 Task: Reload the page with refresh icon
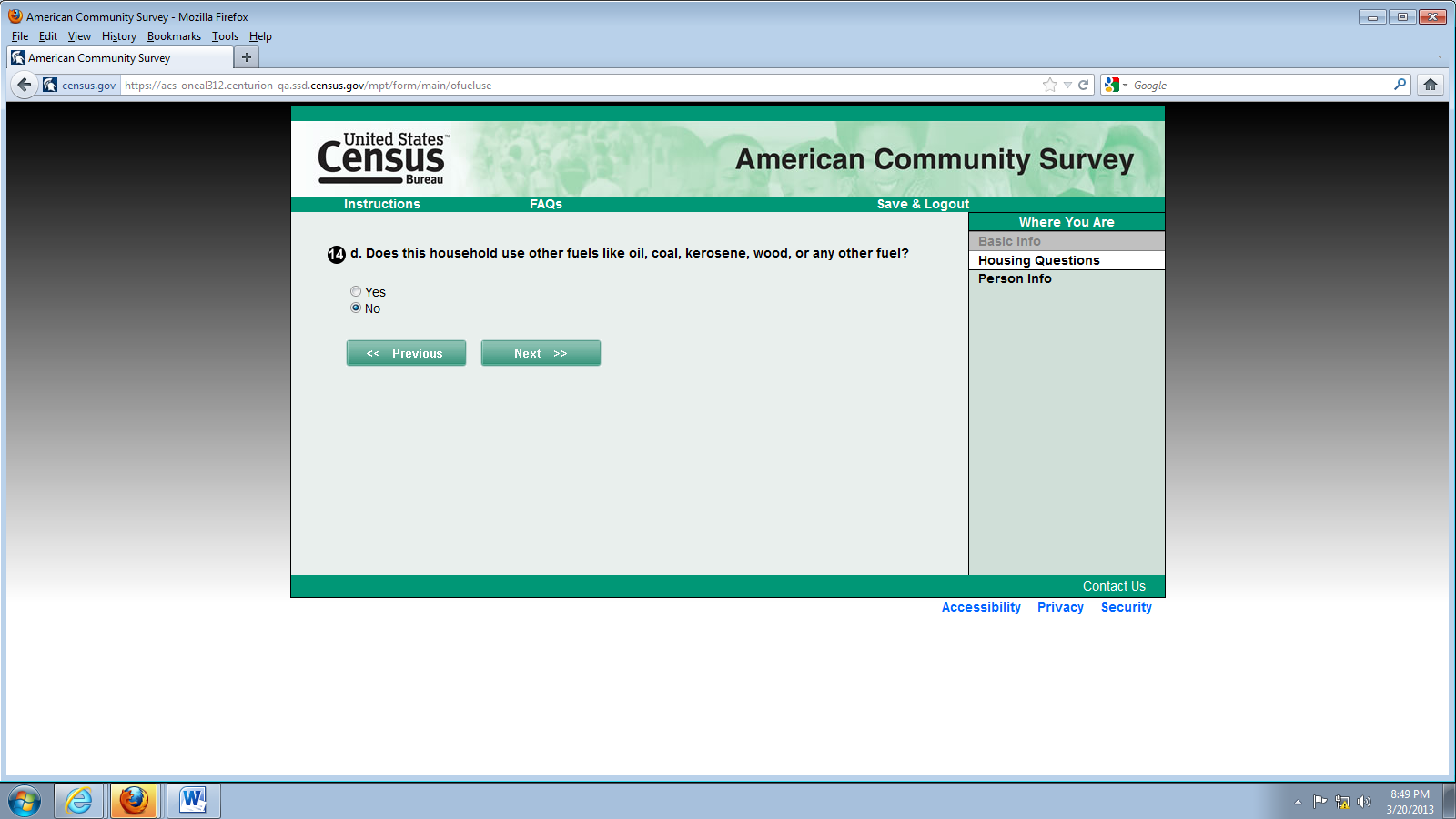1083,85
